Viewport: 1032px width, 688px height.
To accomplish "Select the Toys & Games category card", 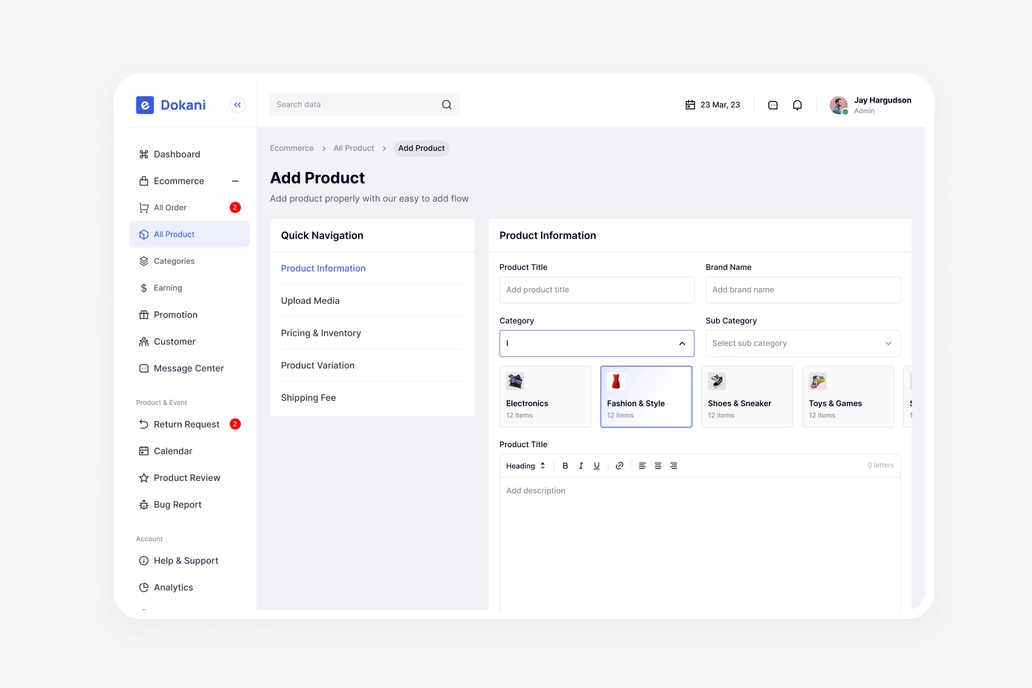I will tap(848, 397).
